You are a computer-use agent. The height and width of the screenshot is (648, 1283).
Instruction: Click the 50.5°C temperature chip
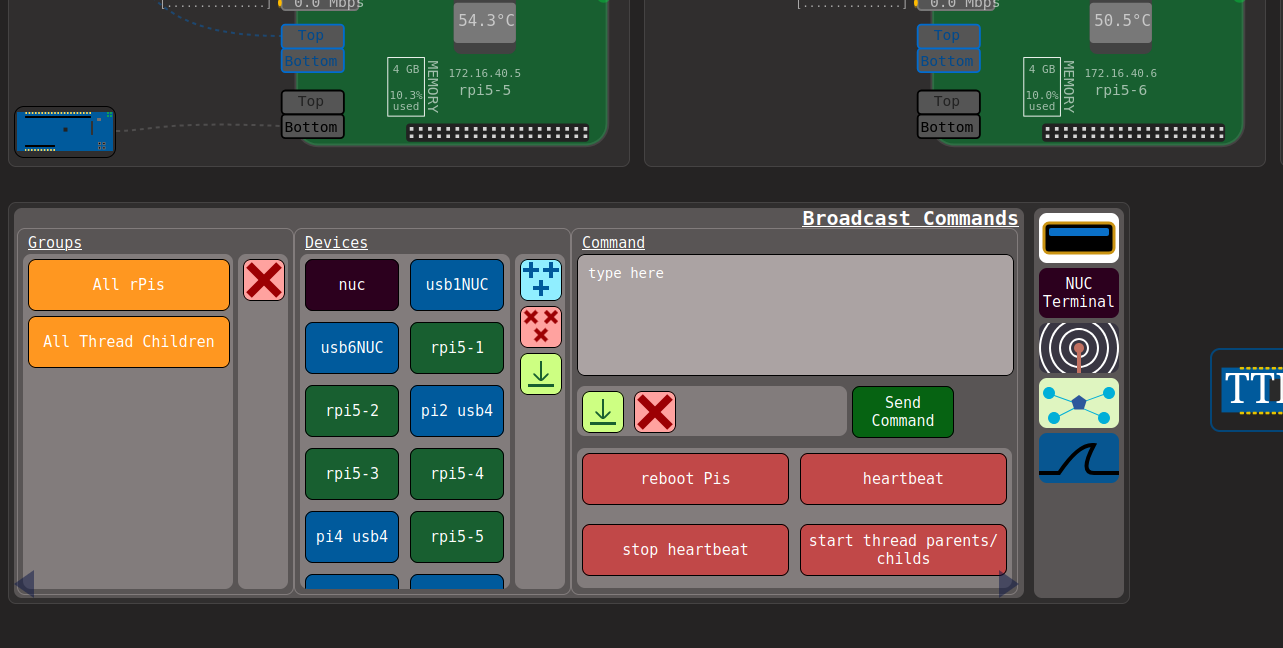coord(1121,22)
